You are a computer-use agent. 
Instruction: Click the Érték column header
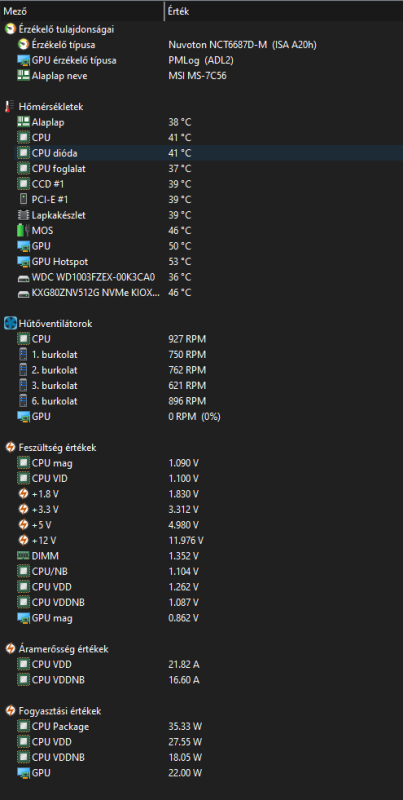(x=179, y=11)
